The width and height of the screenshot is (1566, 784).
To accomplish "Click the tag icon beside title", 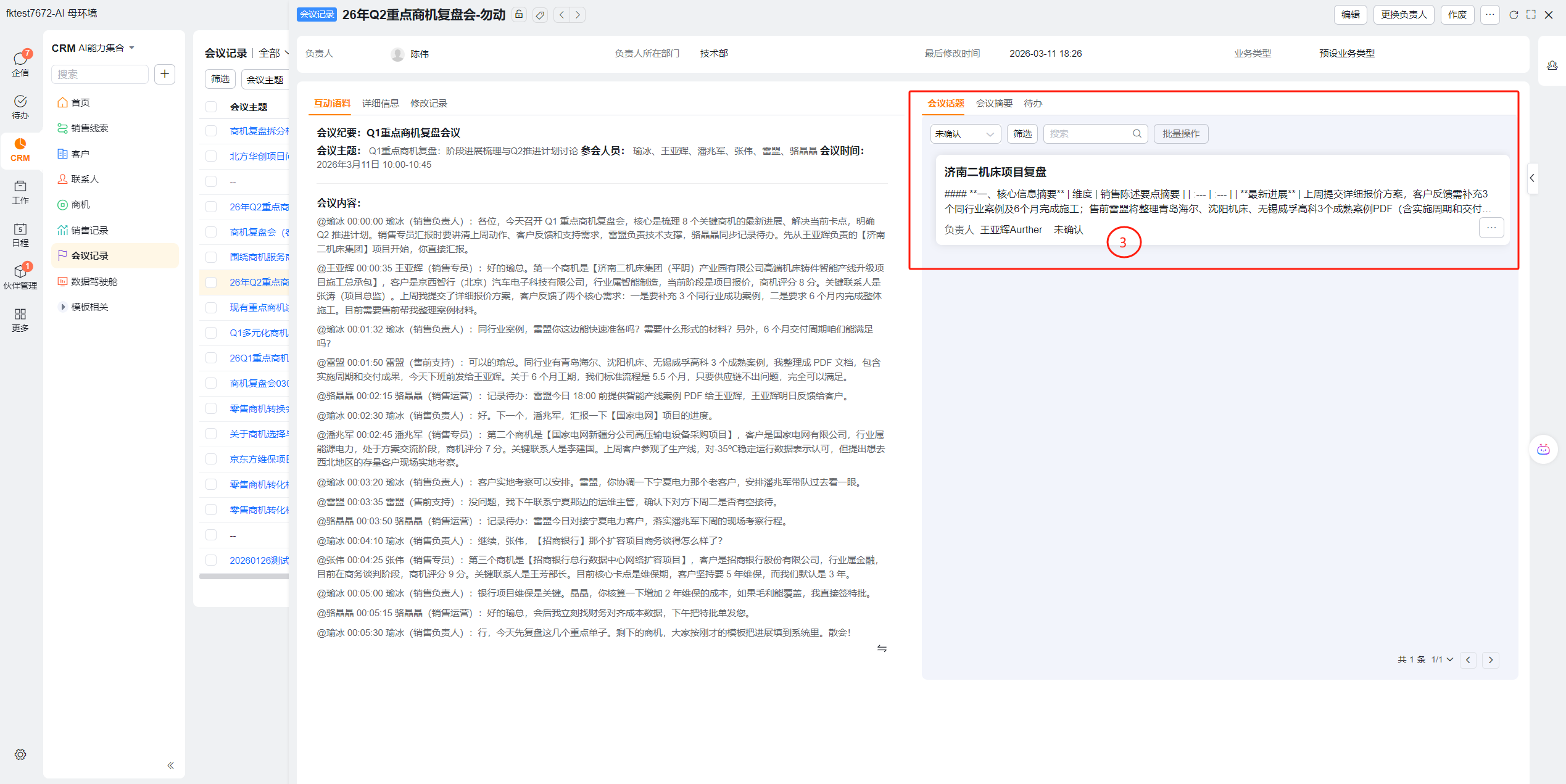I will [540, 15].
